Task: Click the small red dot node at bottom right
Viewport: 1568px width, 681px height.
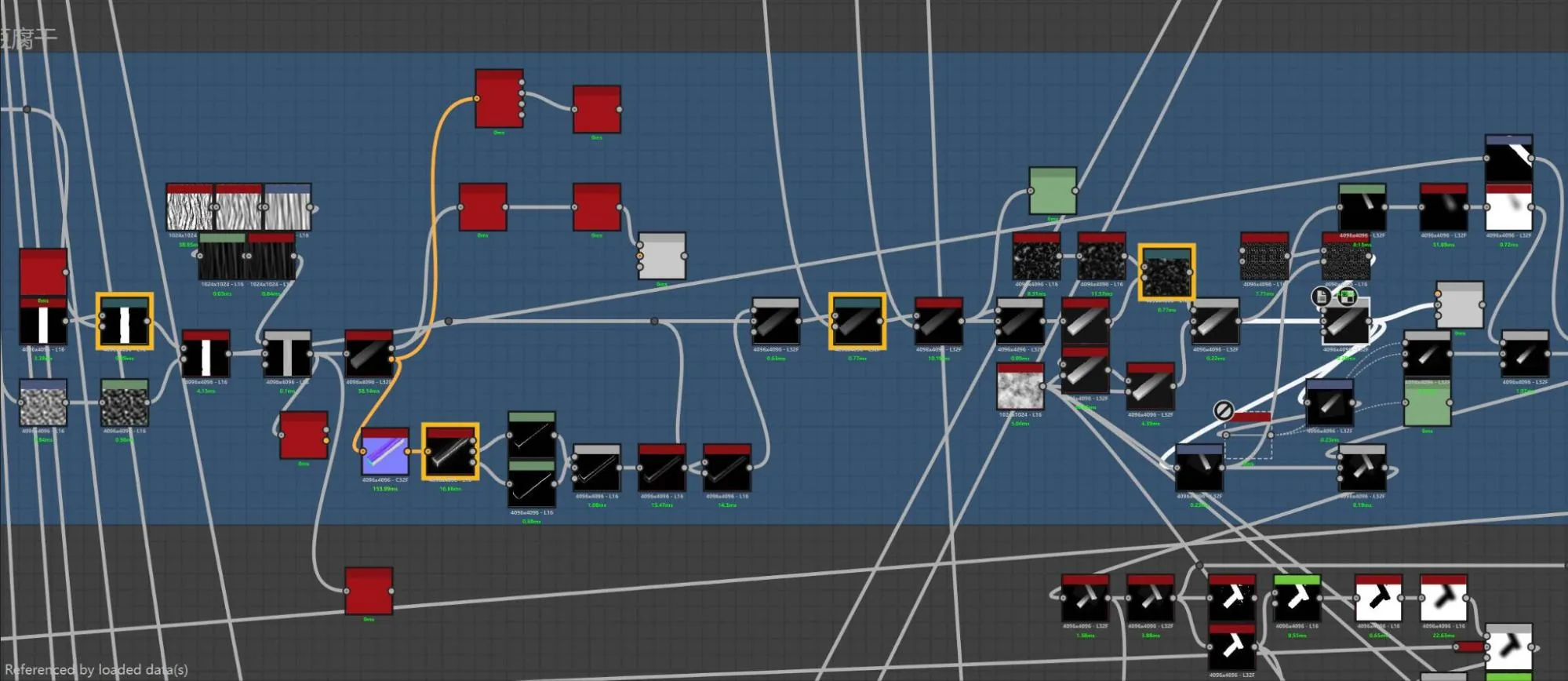Action: click(1468, 647)
